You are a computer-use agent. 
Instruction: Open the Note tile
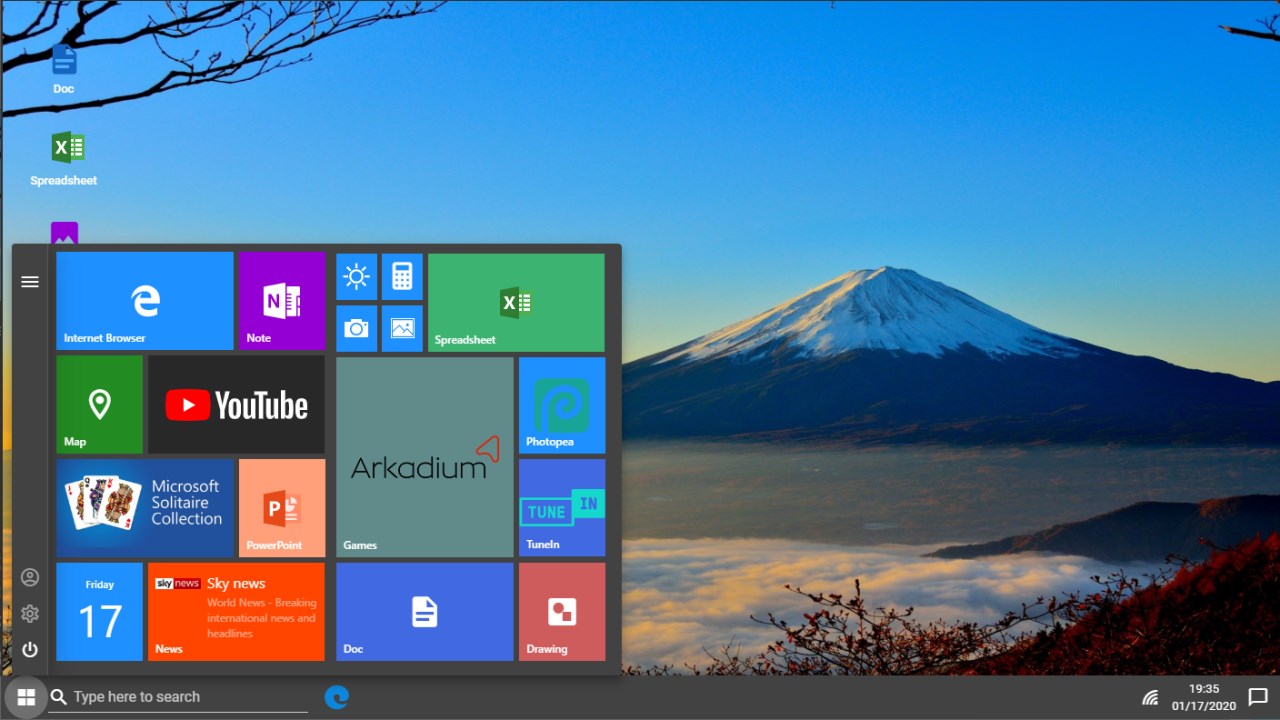tap(282, 301)
